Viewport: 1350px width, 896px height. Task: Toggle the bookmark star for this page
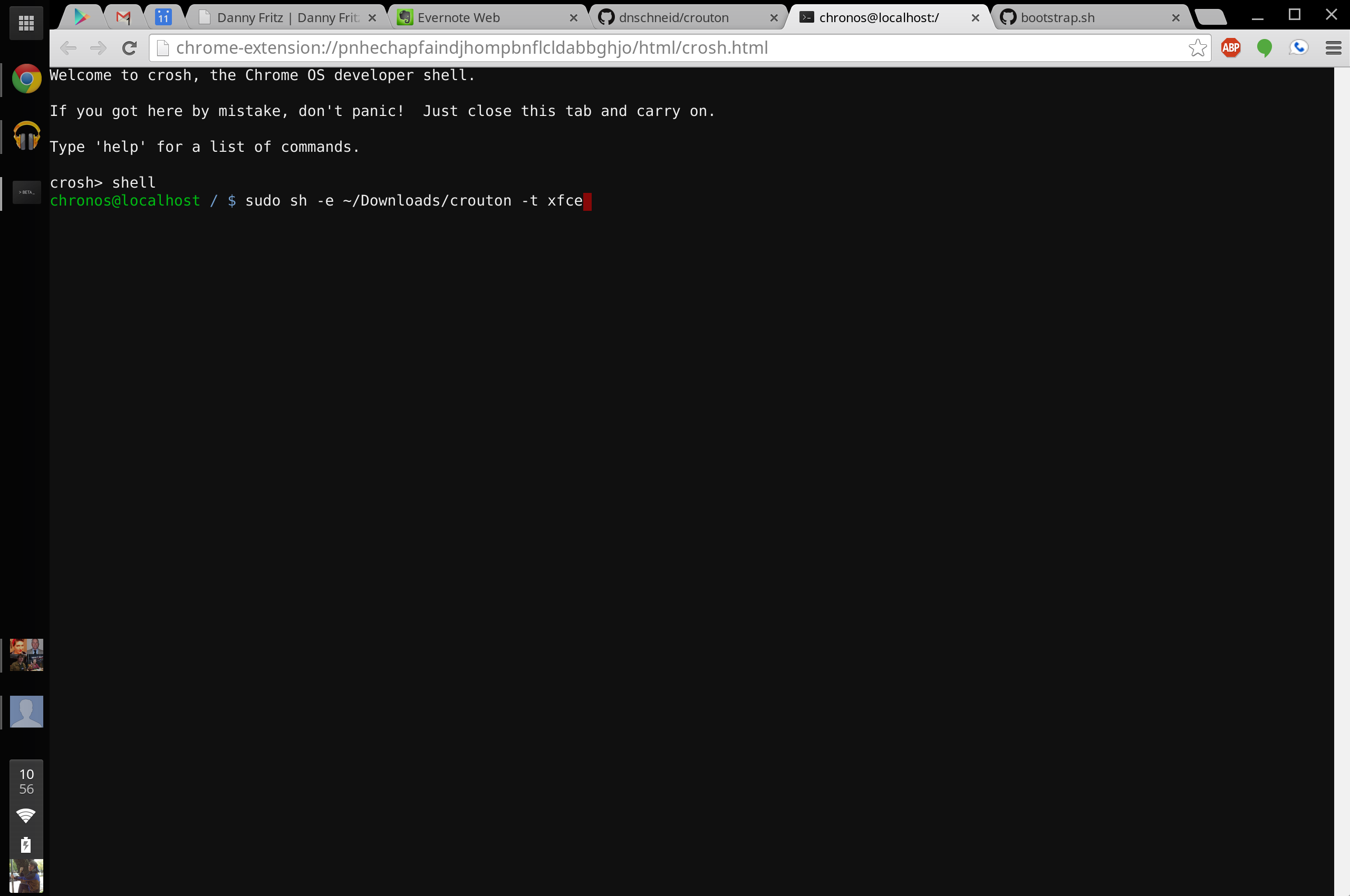click(x=1197, y=48)
